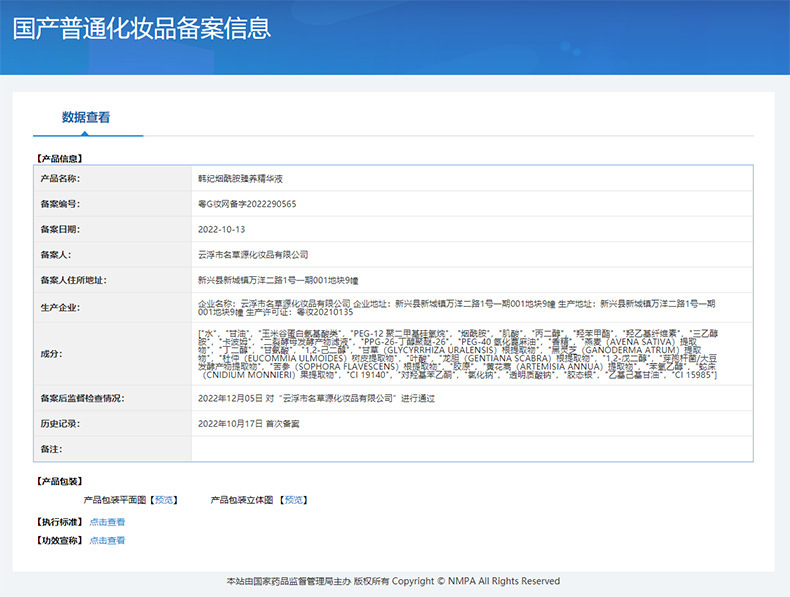This screenshot has width=790, height=597.
Task: Click 预览 link for 产品包装立体图
Action: coord(294,499)
